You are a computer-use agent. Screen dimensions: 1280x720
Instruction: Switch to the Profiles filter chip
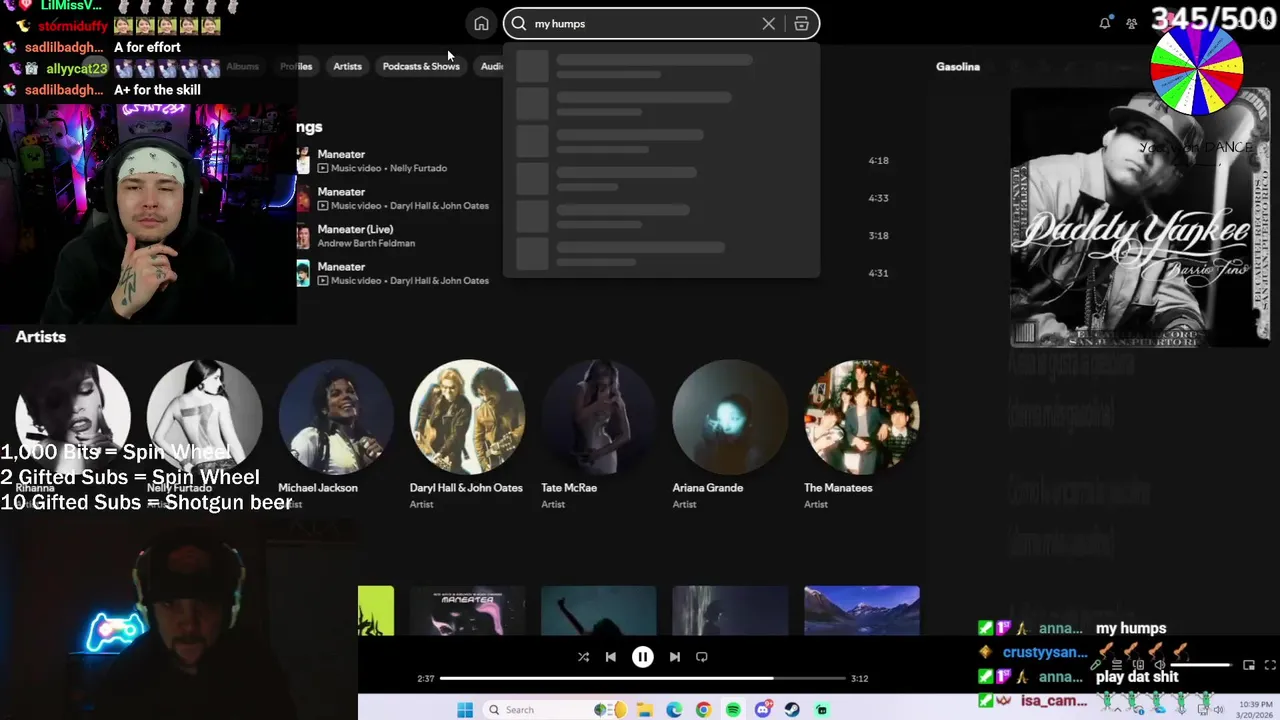tap(296, 66)
